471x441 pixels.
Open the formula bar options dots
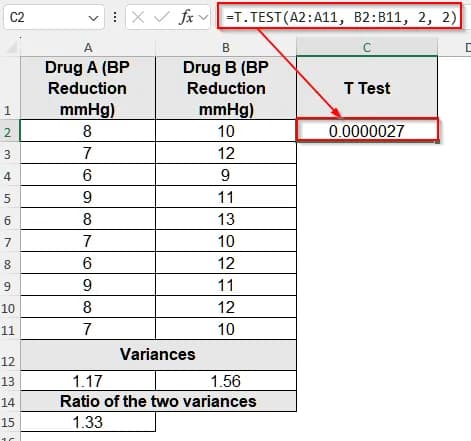[x=115, y=17]
